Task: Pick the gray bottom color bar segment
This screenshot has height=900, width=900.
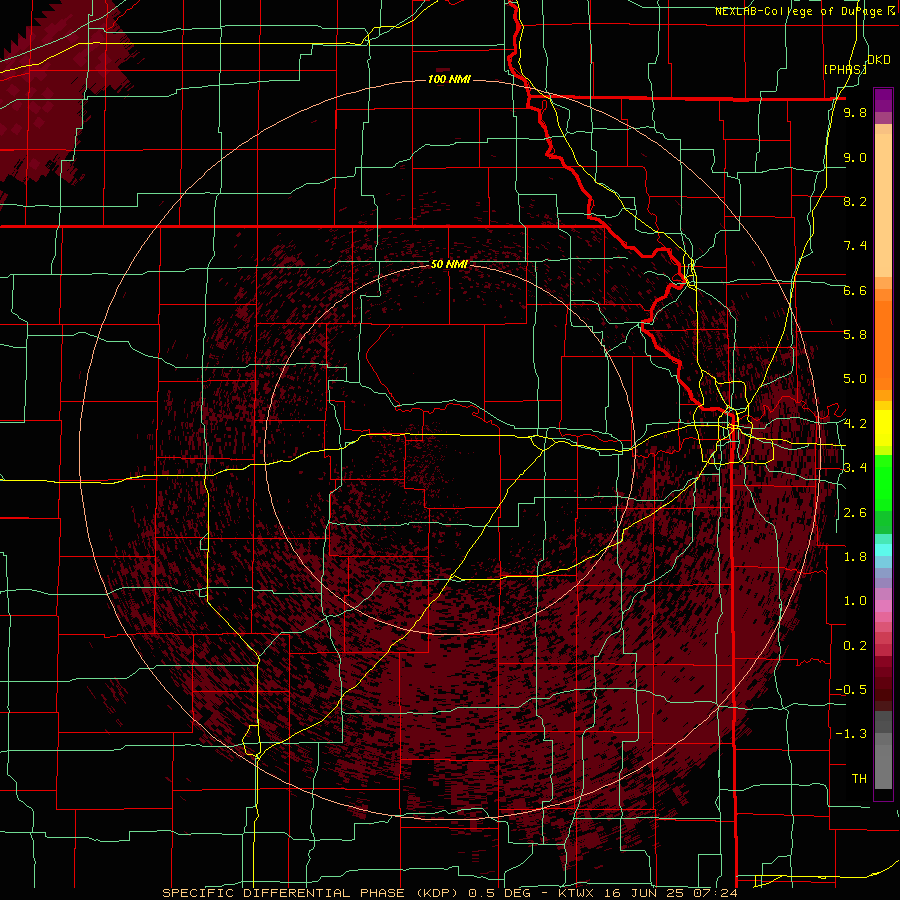Action: point(883,766)
